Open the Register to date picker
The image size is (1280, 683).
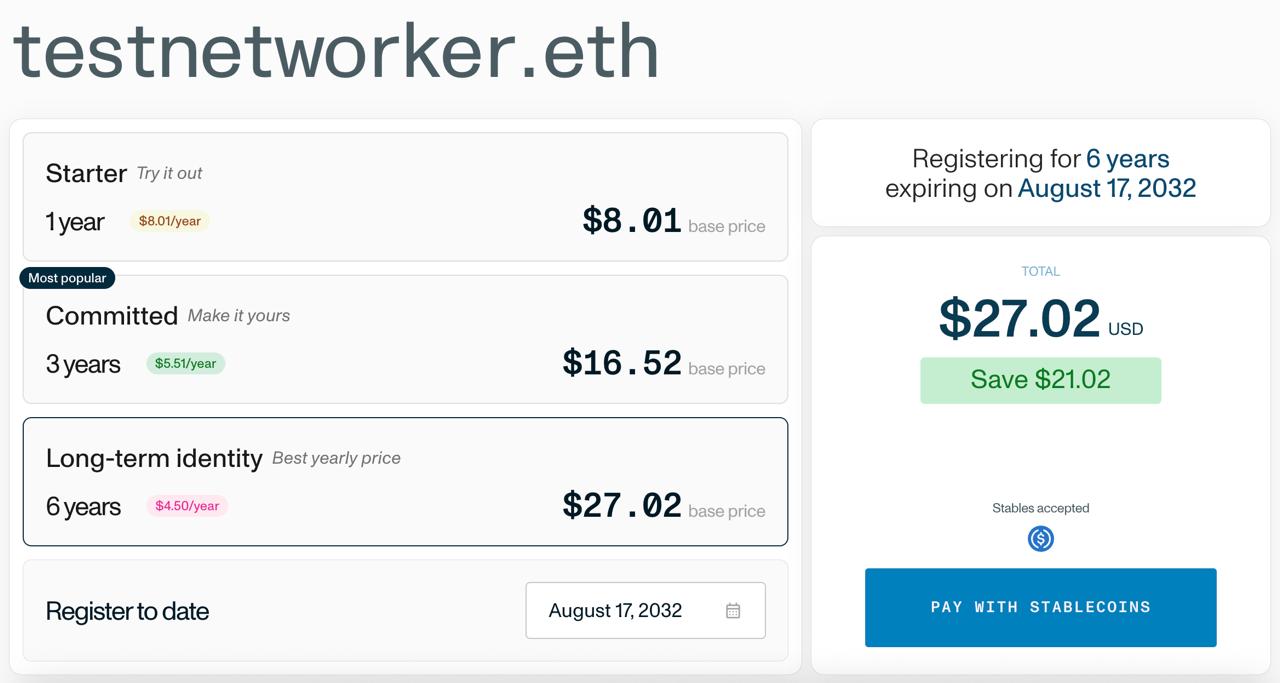(645, 610)
